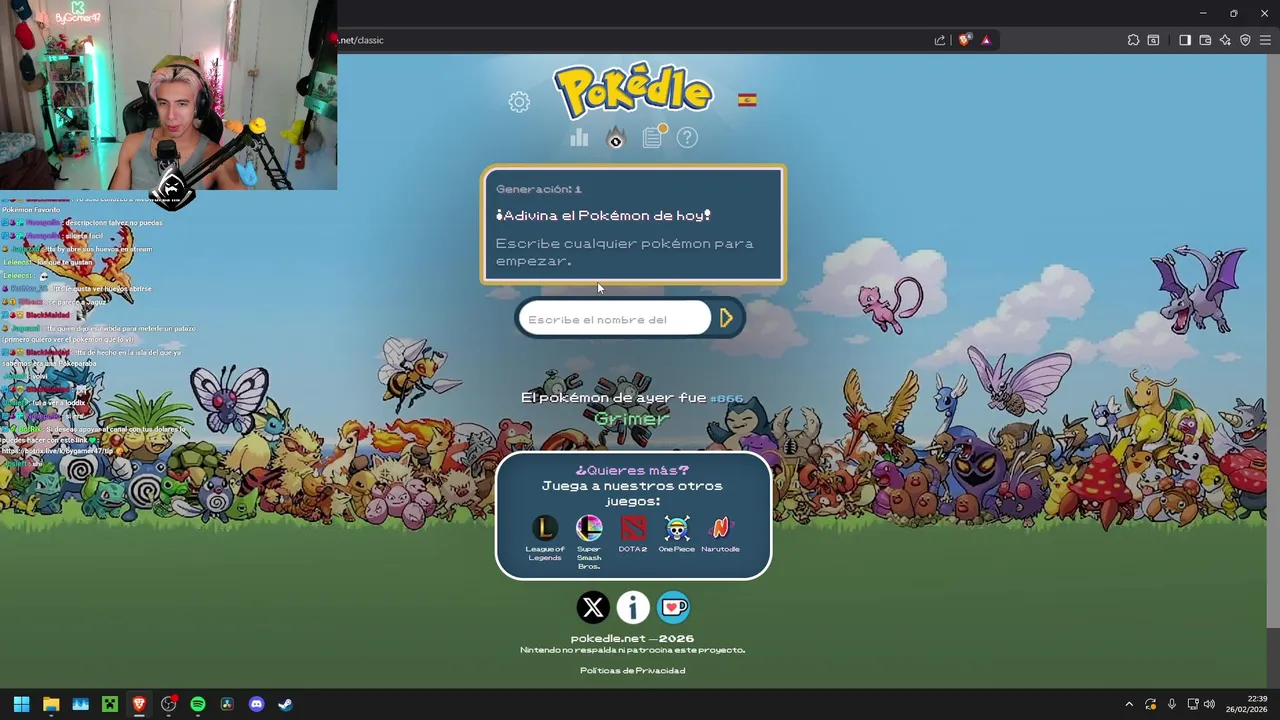Open browser extensions puzzle icon
Viewport: 1280px width, 720px height.
click(x=1133, y=40)
